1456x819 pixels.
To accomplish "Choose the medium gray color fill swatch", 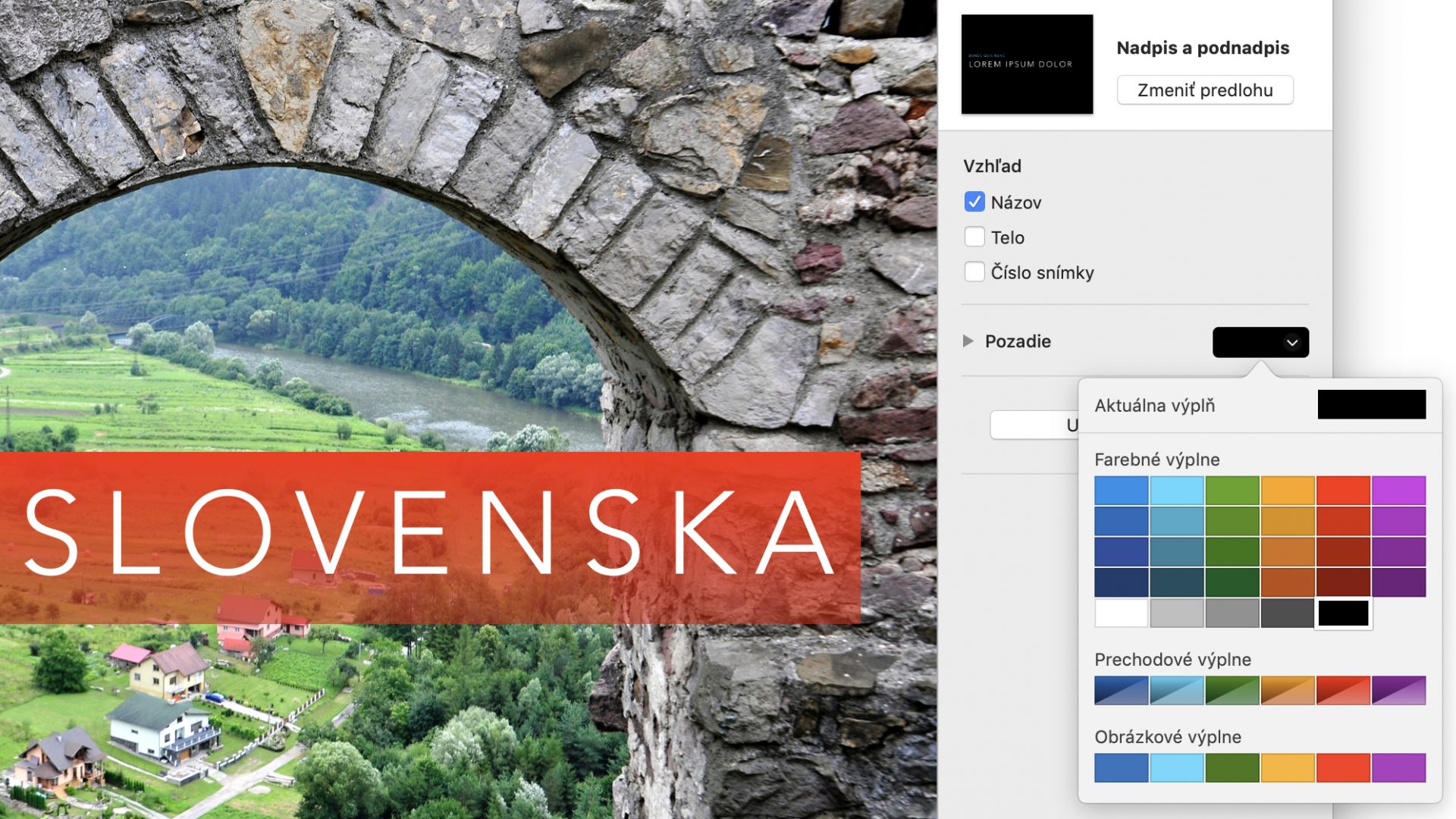I will 1232,613.
